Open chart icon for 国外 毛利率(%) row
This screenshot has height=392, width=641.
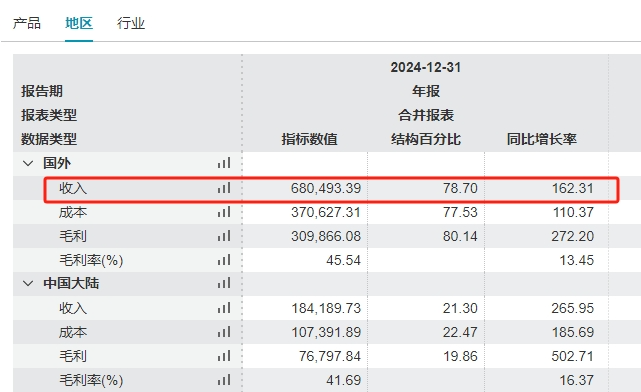(x=224, y=260)
